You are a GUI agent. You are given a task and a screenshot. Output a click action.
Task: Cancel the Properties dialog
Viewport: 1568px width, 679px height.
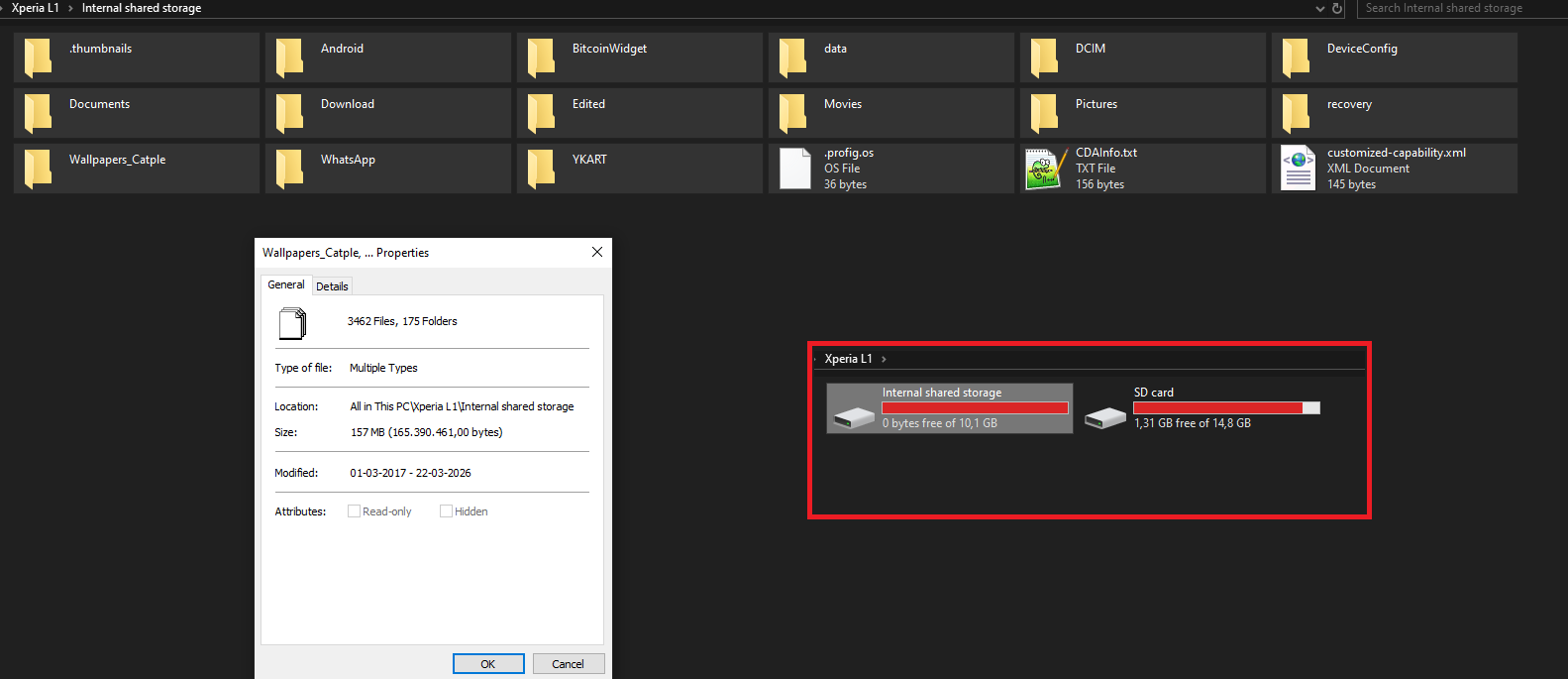tap(569, 664)
